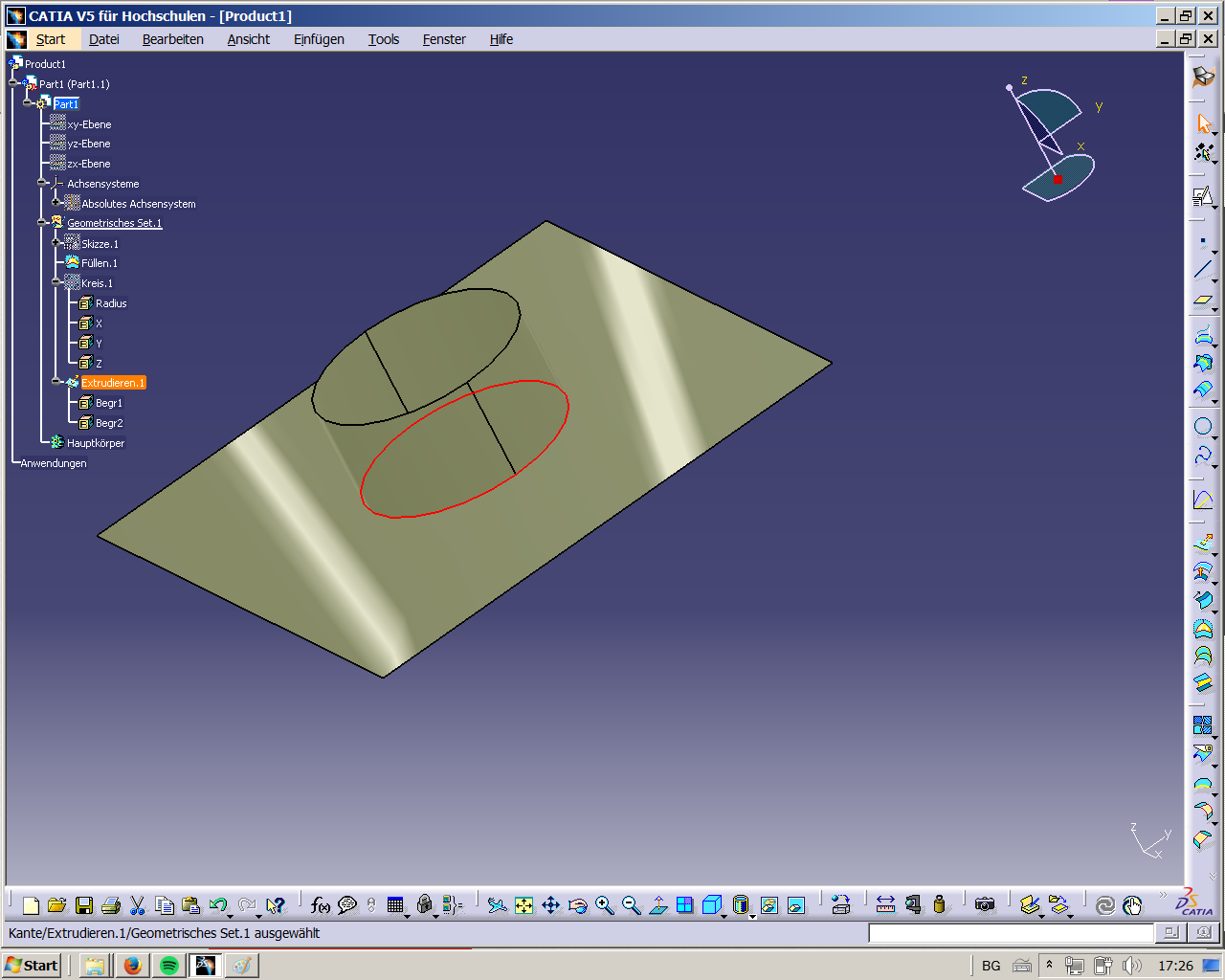Select the Pan view tool

(551, 905)
